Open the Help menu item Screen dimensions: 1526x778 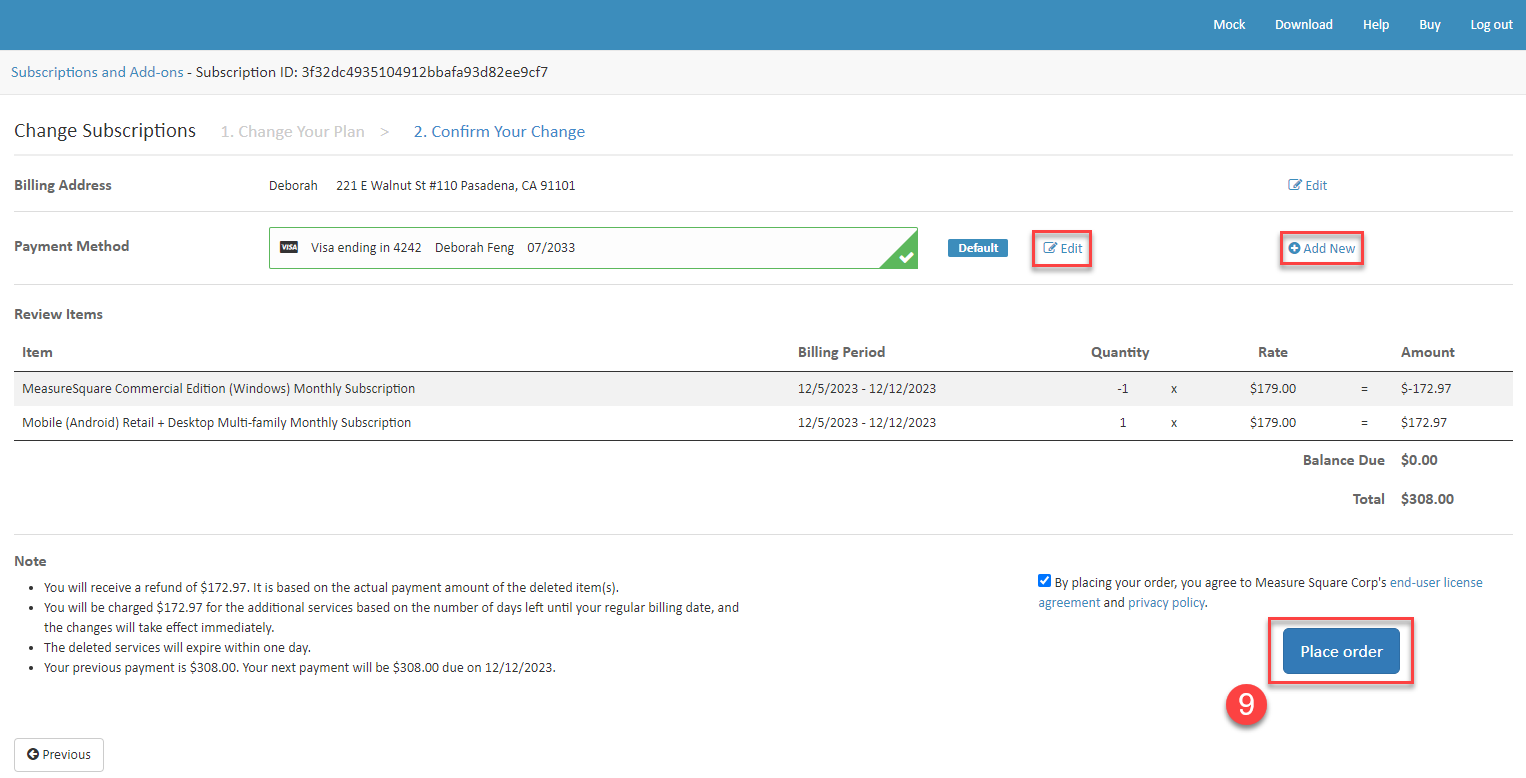click(1376, 25)
